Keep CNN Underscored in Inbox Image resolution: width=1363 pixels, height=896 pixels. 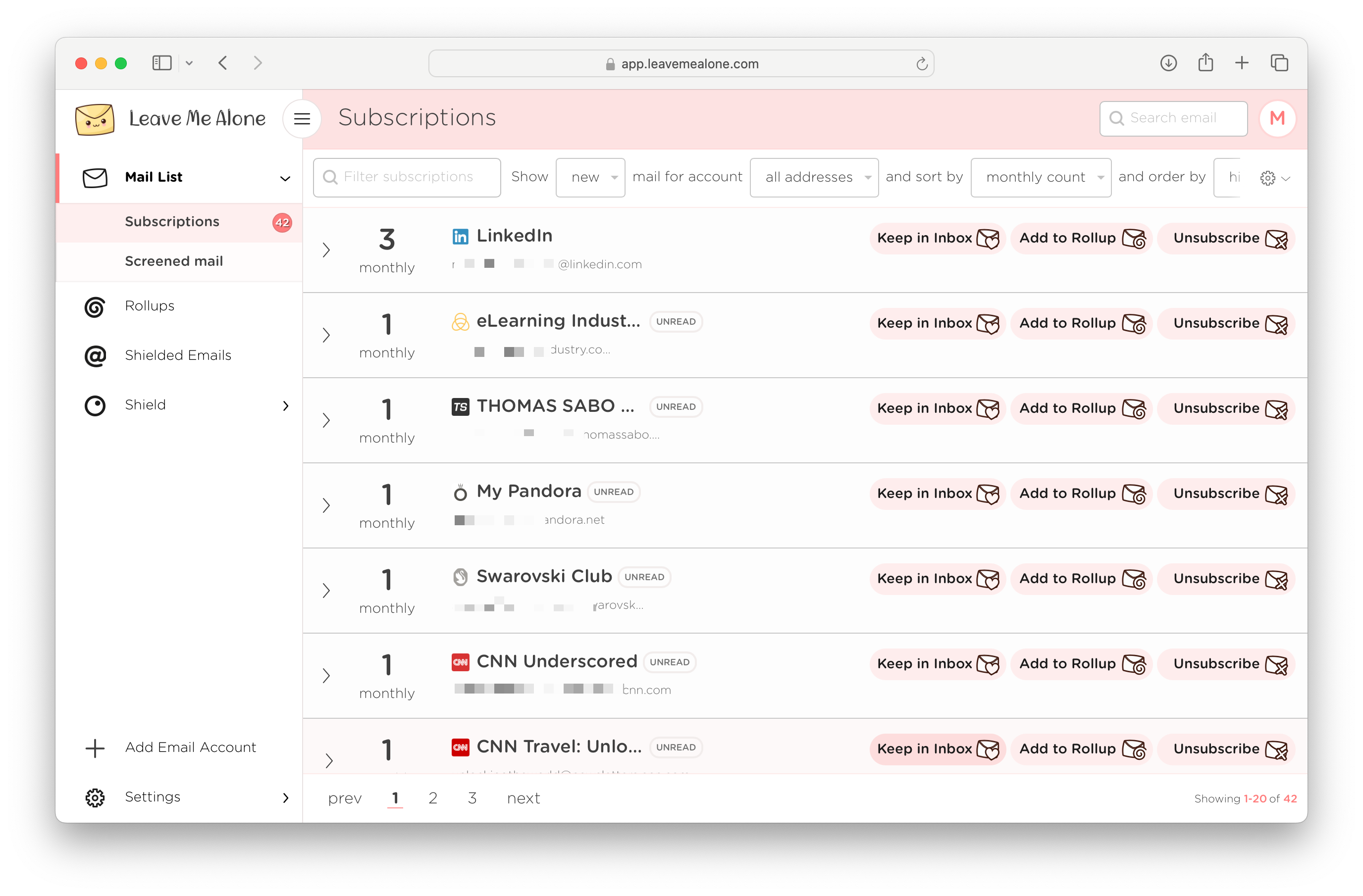(x=937, y=664)
